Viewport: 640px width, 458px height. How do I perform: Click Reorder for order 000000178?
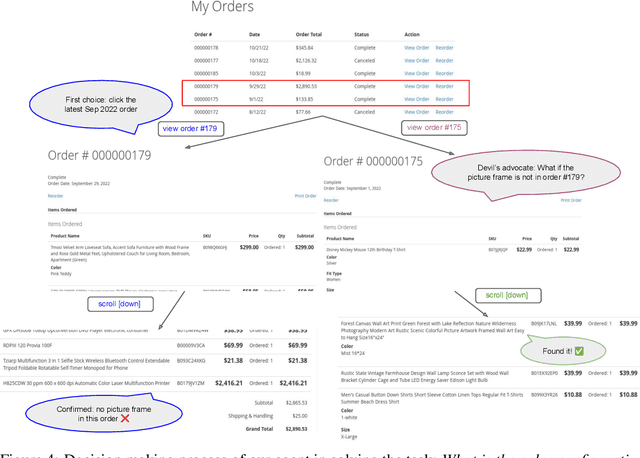pyautogui.click(x=444, y=47)
